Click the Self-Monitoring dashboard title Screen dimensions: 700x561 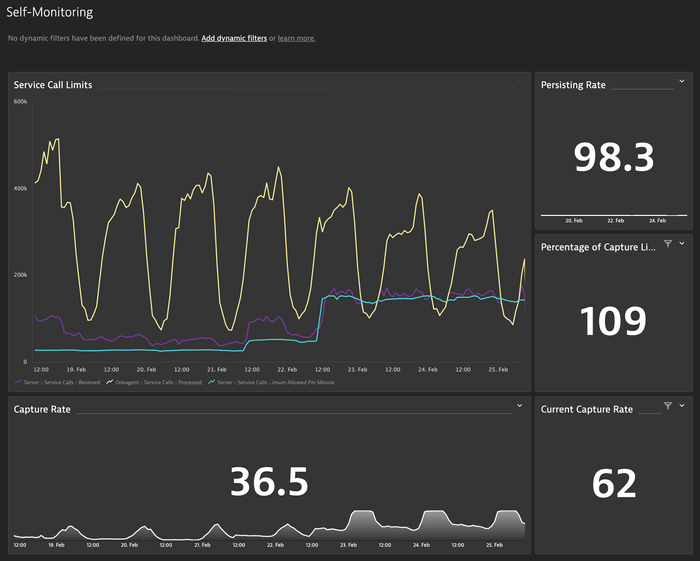tap(50, 13)
